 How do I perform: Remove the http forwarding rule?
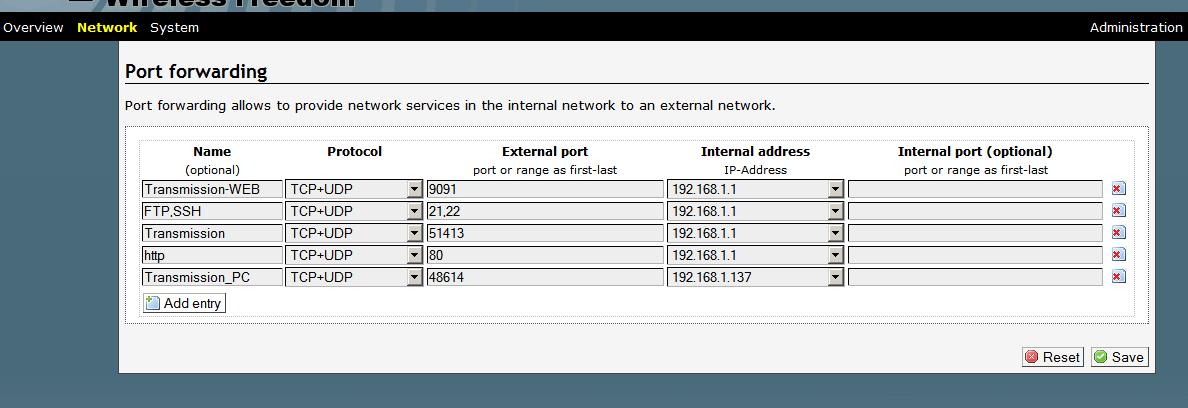[x=1118, y=255]
